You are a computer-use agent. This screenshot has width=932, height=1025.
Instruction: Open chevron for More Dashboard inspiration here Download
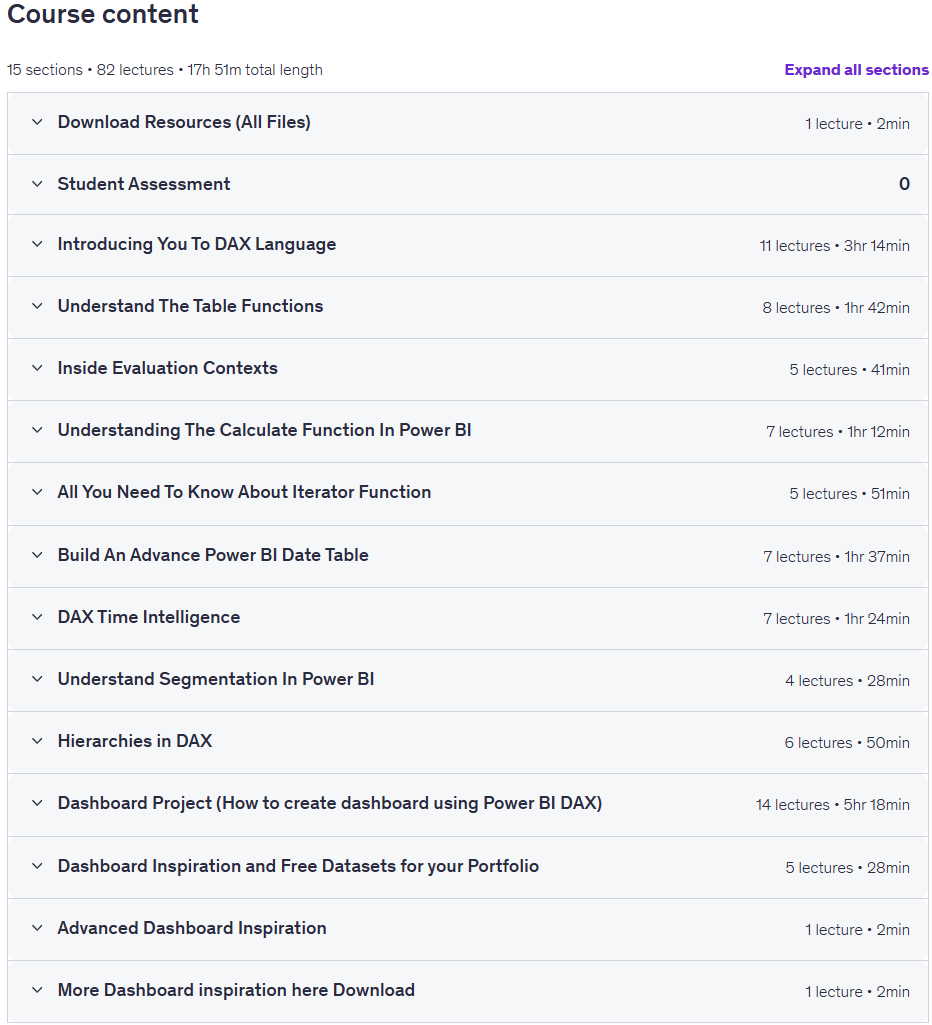[37, 990]
